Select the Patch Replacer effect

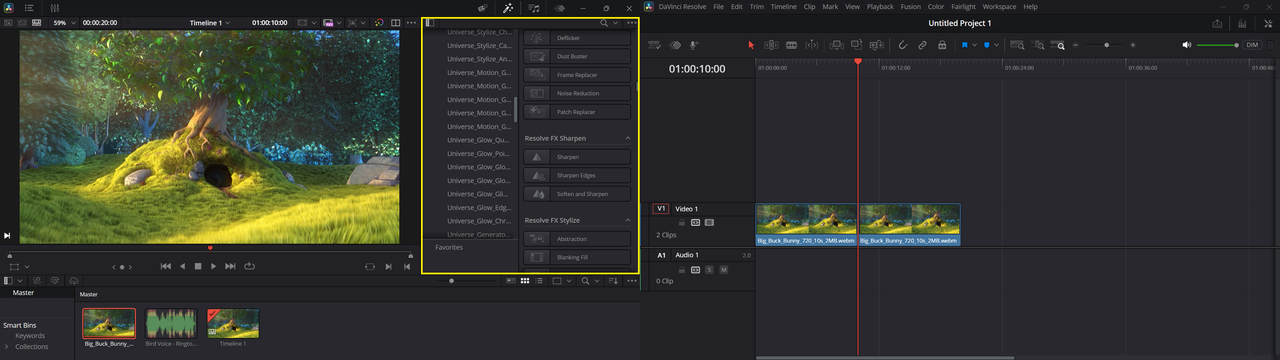point(577,112)
